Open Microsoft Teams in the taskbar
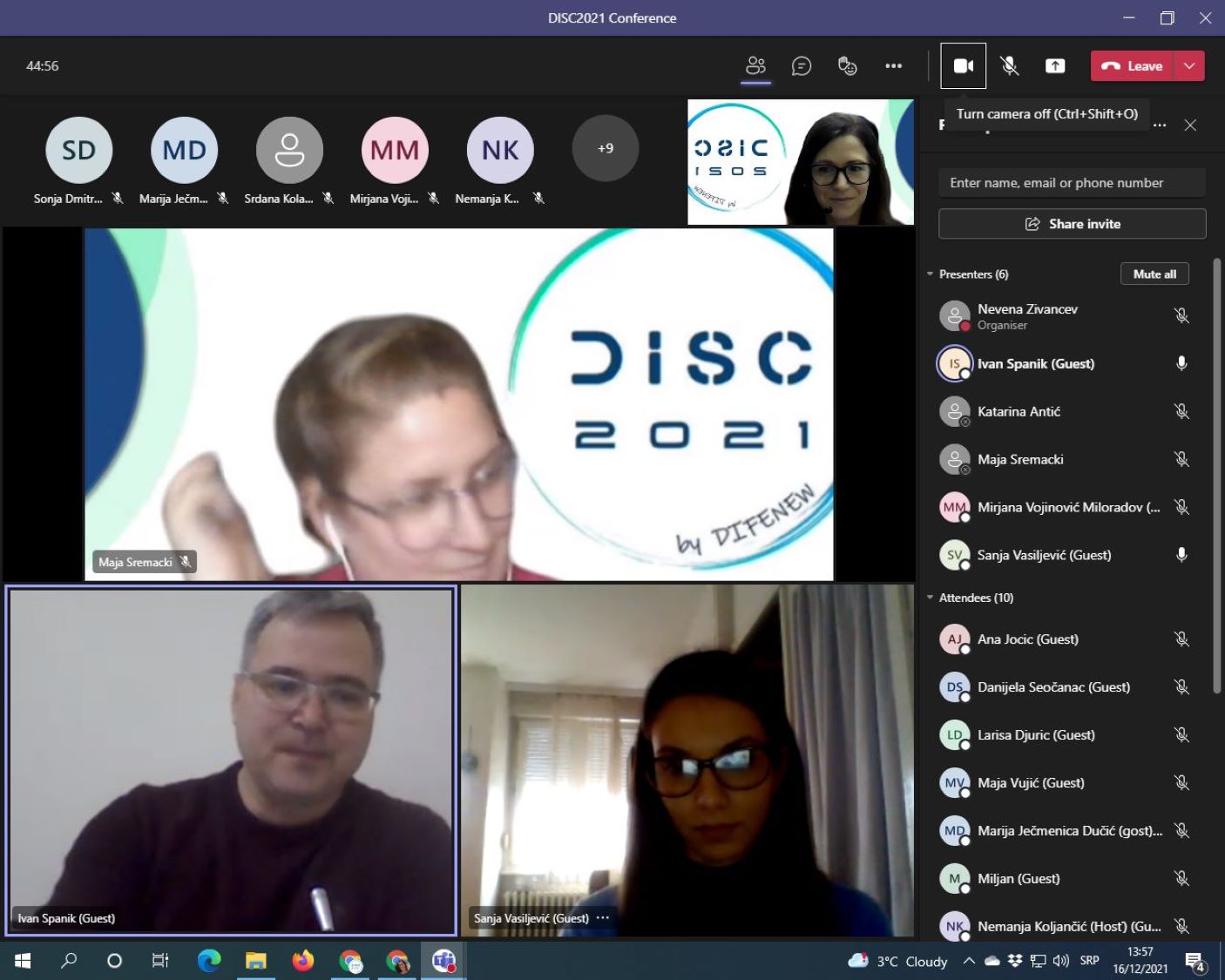 (443, 961)
